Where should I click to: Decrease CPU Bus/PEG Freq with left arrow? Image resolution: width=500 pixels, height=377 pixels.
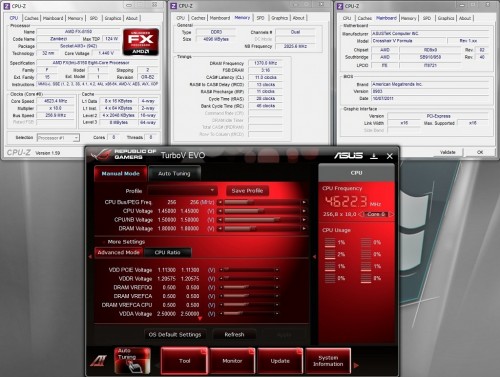tap(220, 202)
